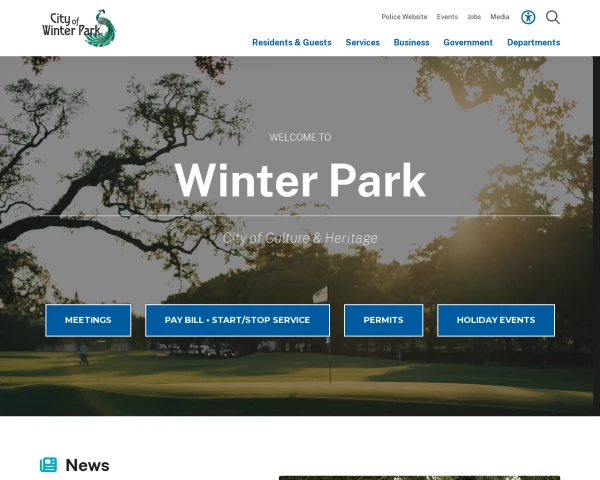Click Pay Bill • Start/Stop Service button
The width and height of the screenshot is (600, 480).
tap(237, 320)
